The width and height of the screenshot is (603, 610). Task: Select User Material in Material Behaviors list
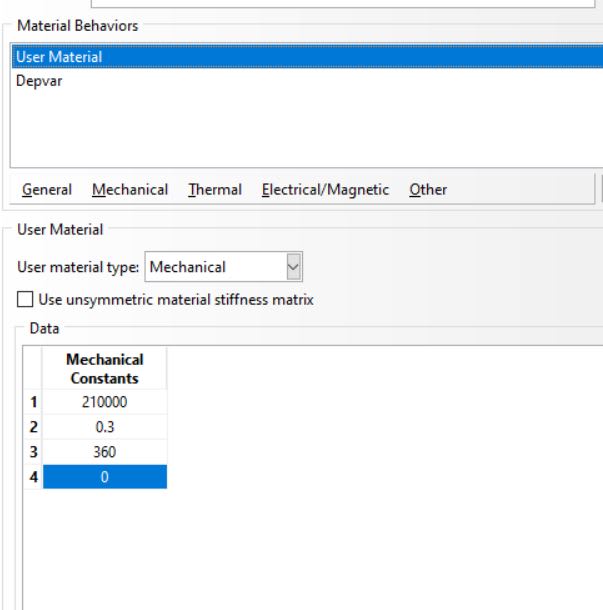[307, 57]
